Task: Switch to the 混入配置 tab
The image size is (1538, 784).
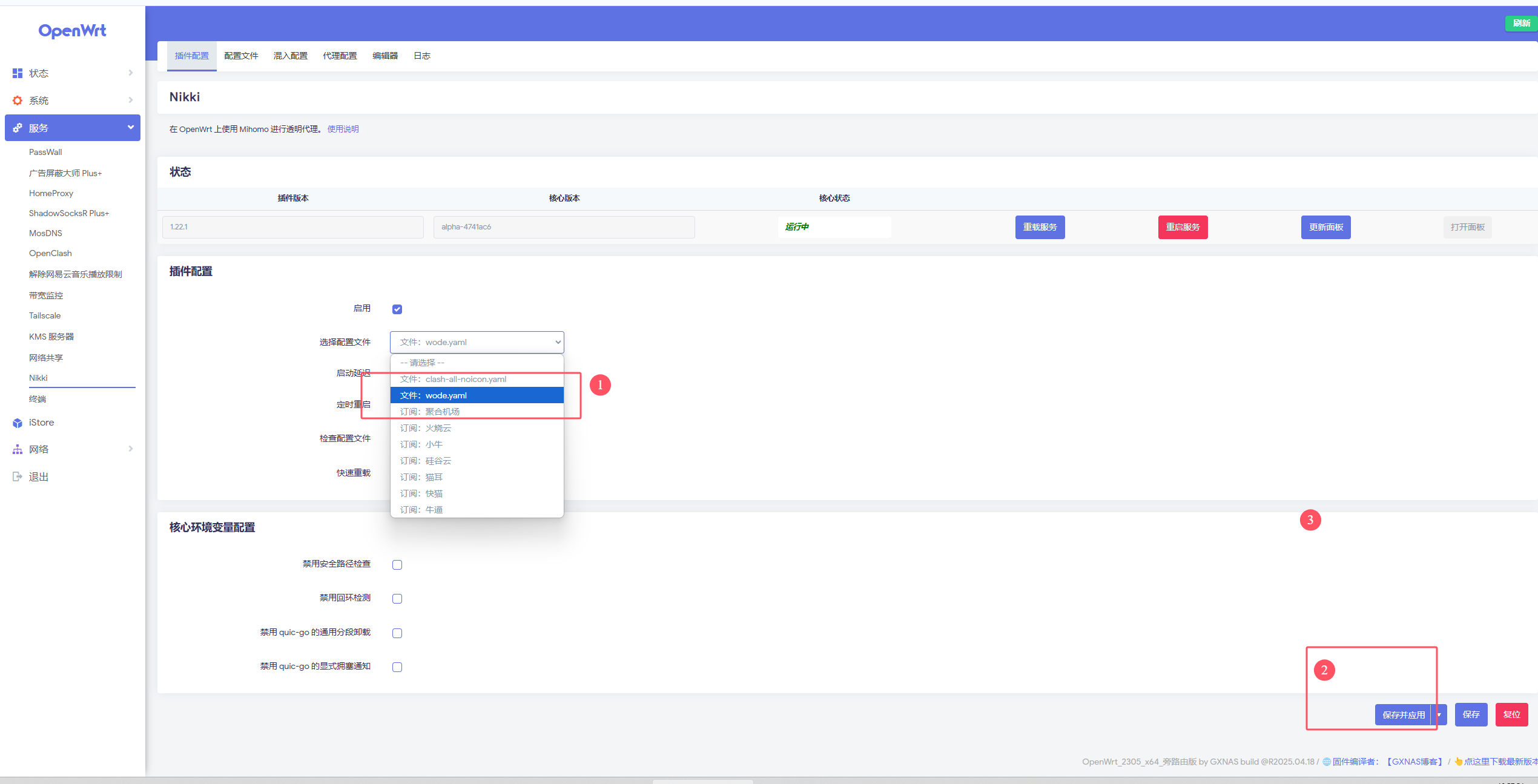Action: pos(291,56)
